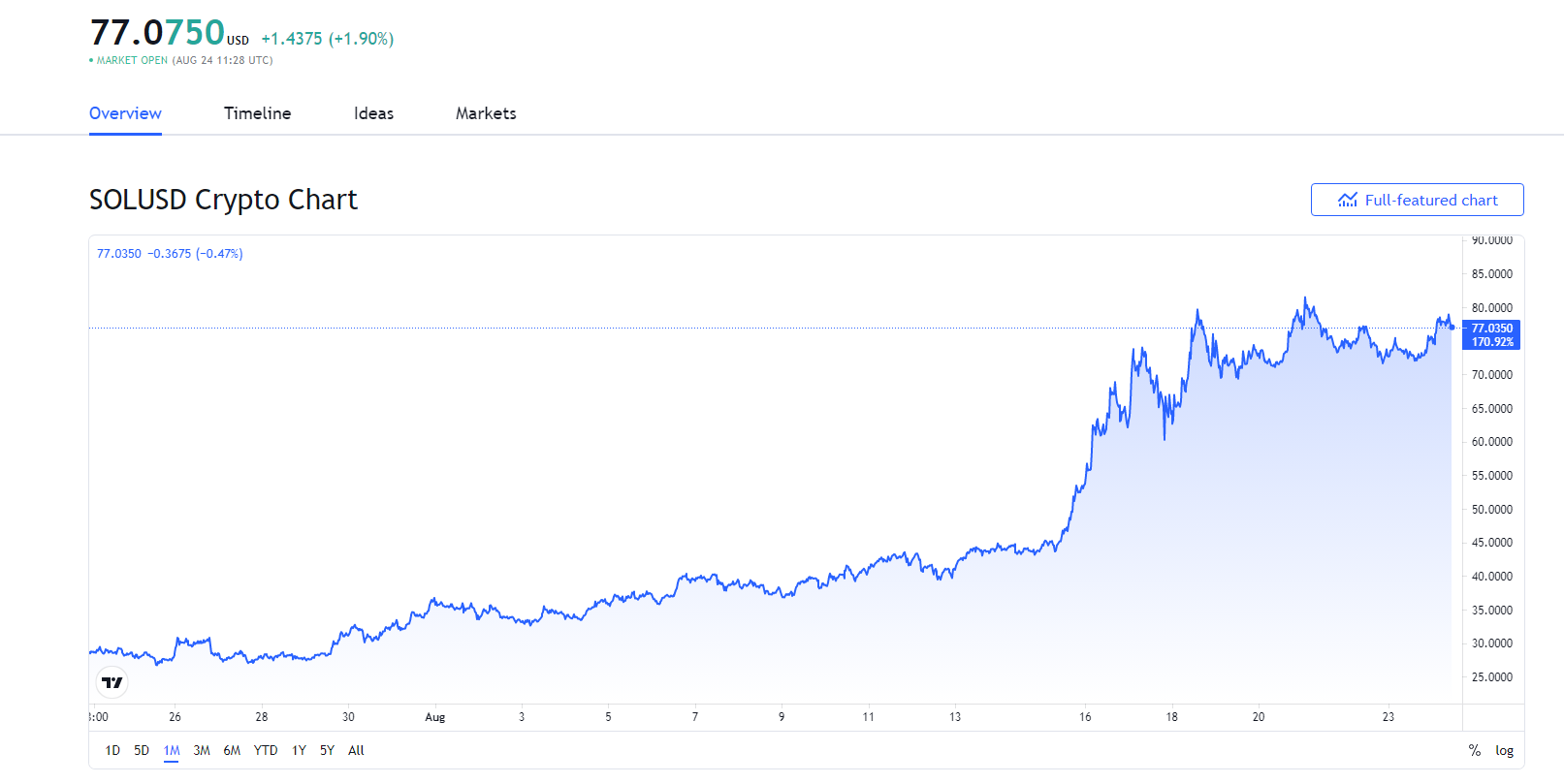The image size is (1564, 784).
Task: Select the 6M time range
Action: click(232, 750)
